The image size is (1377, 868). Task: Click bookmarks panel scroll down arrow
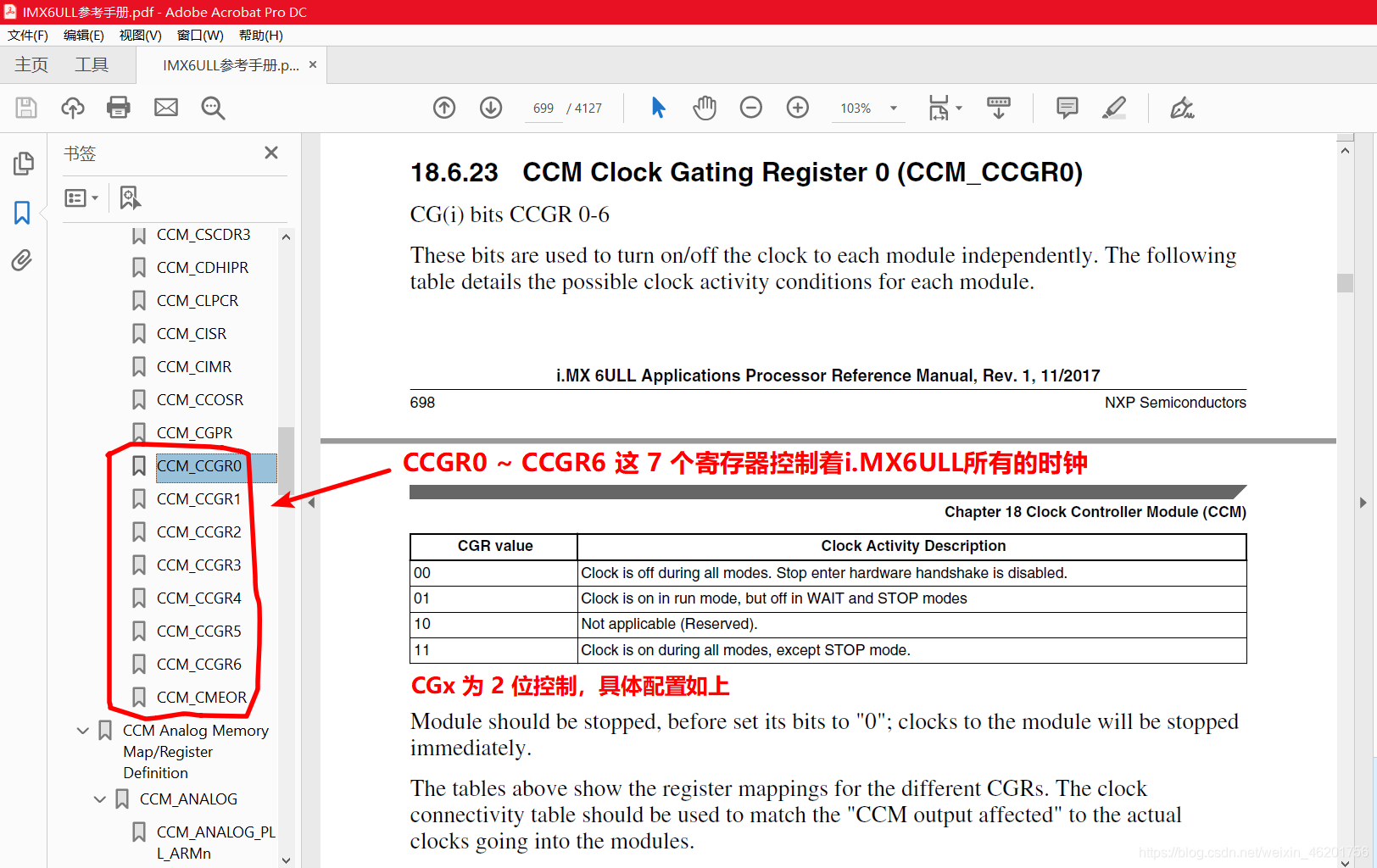(287, 860)
